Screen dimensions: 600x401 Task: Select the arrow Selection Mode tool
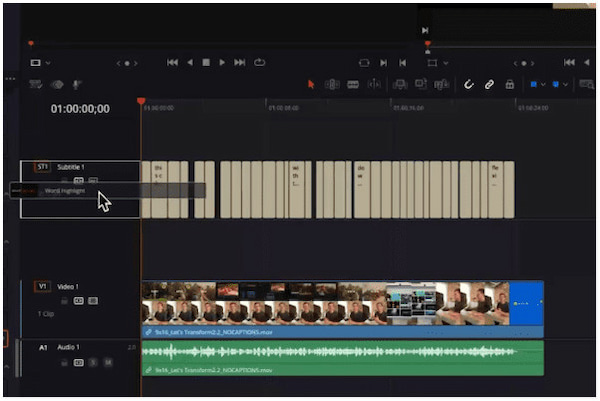pyautogui.click(x=311, y=85)
